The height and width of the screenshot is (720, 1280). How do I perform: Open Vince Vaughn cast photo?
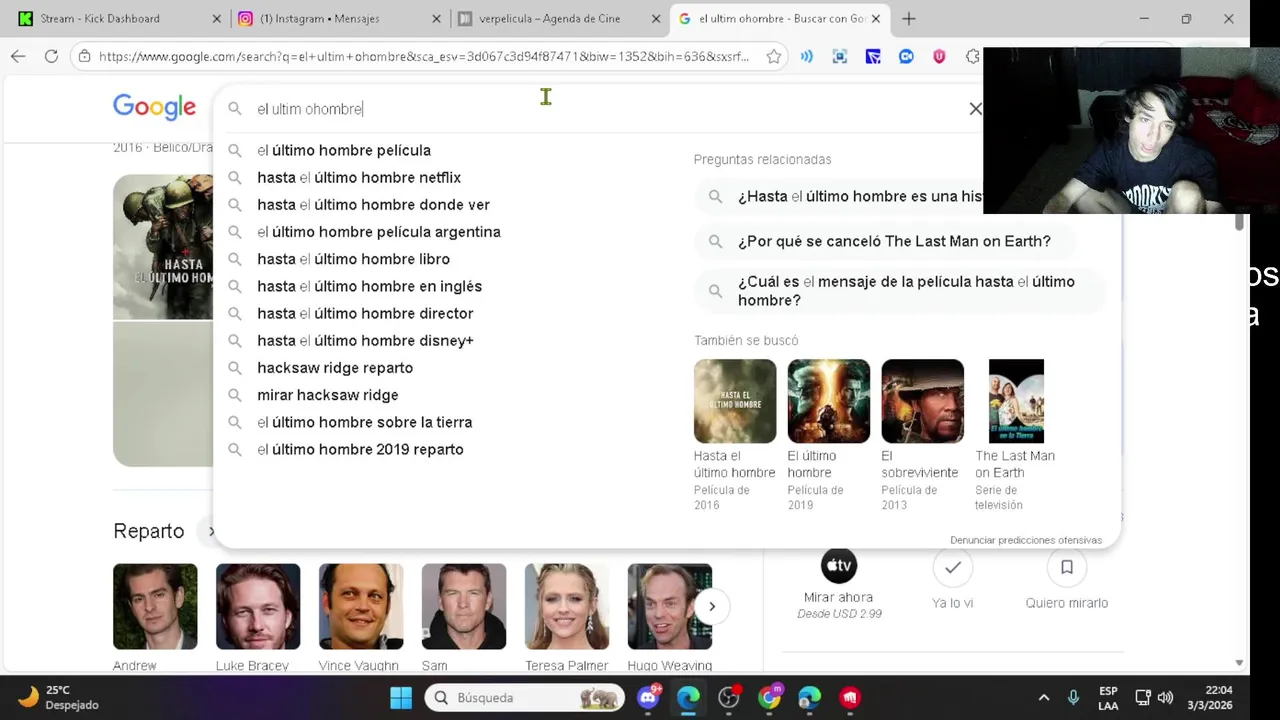tap(361, 606)
